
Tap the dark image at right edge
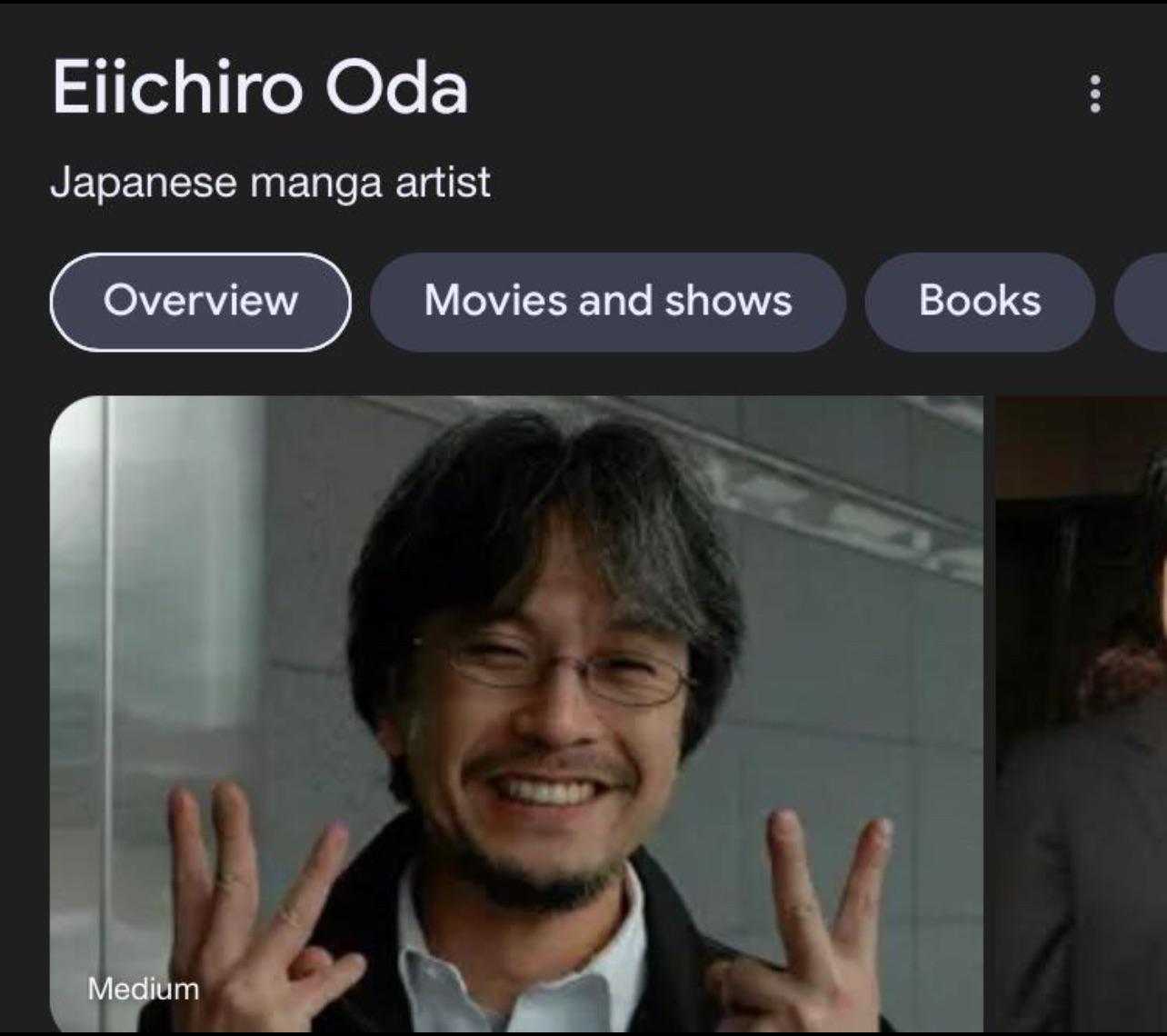(1082, 713)
